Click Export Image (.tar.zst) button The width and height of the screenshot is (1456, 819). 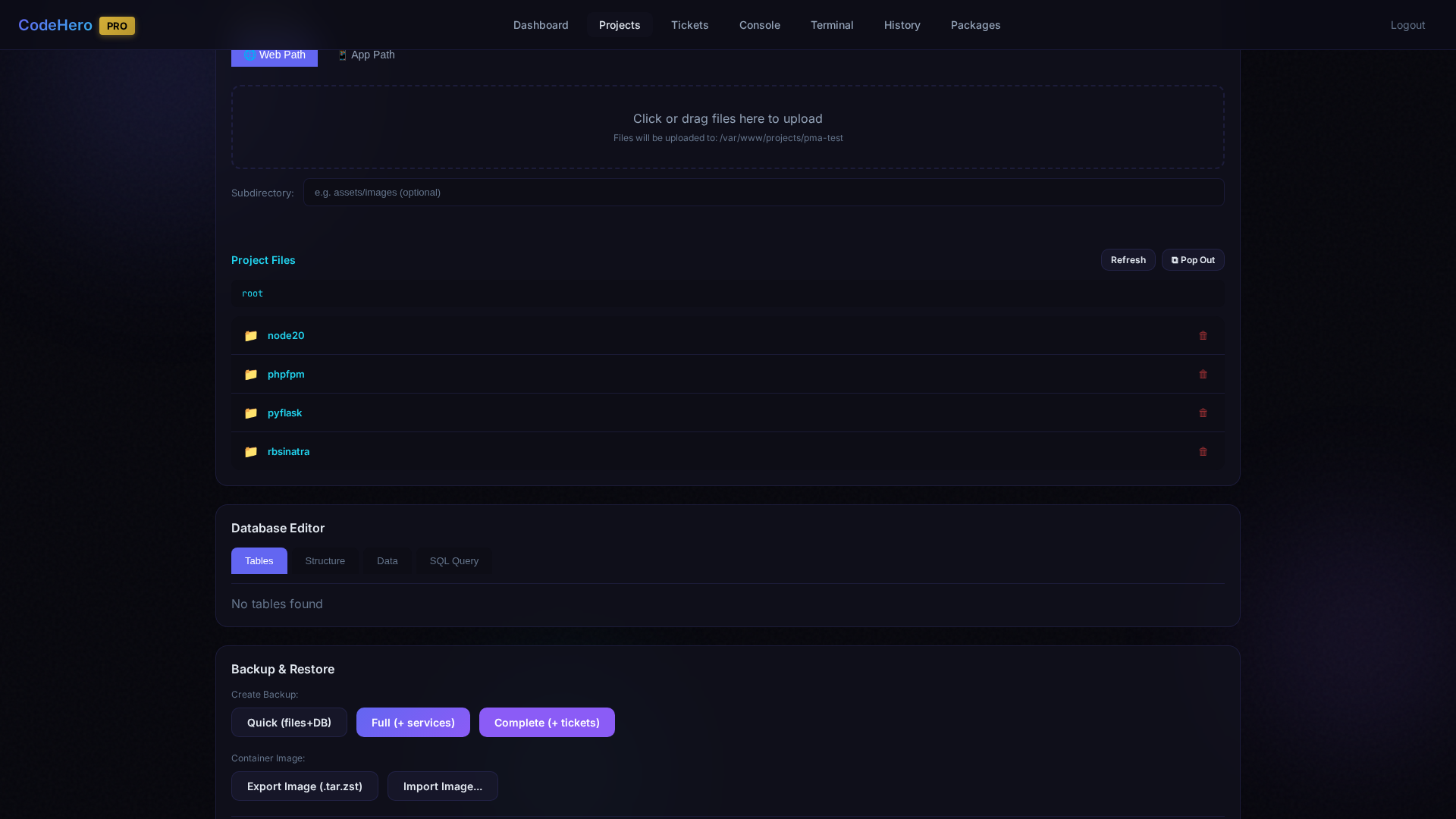point(304,786)
